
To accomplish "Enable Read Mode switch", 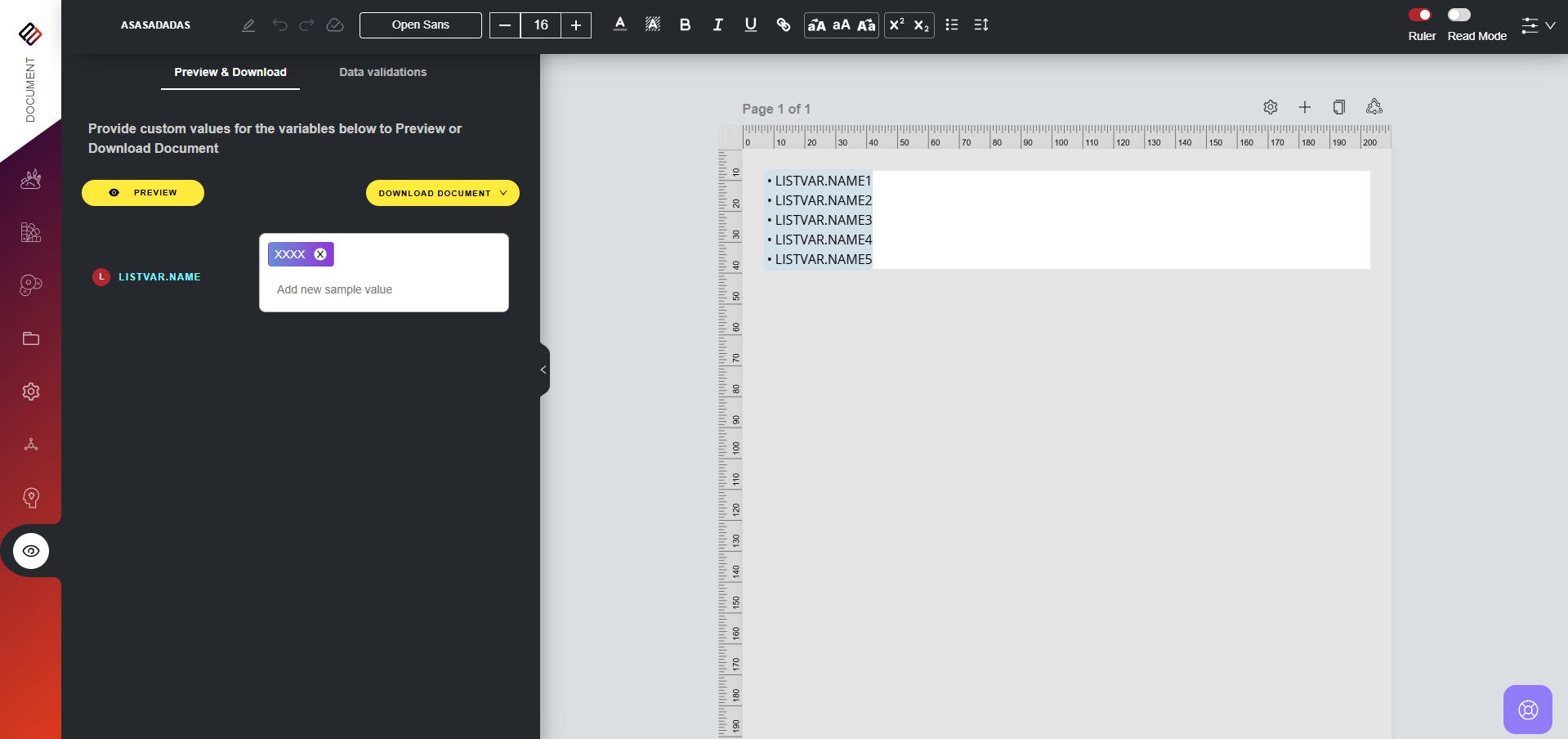I will pos(1459,15).
